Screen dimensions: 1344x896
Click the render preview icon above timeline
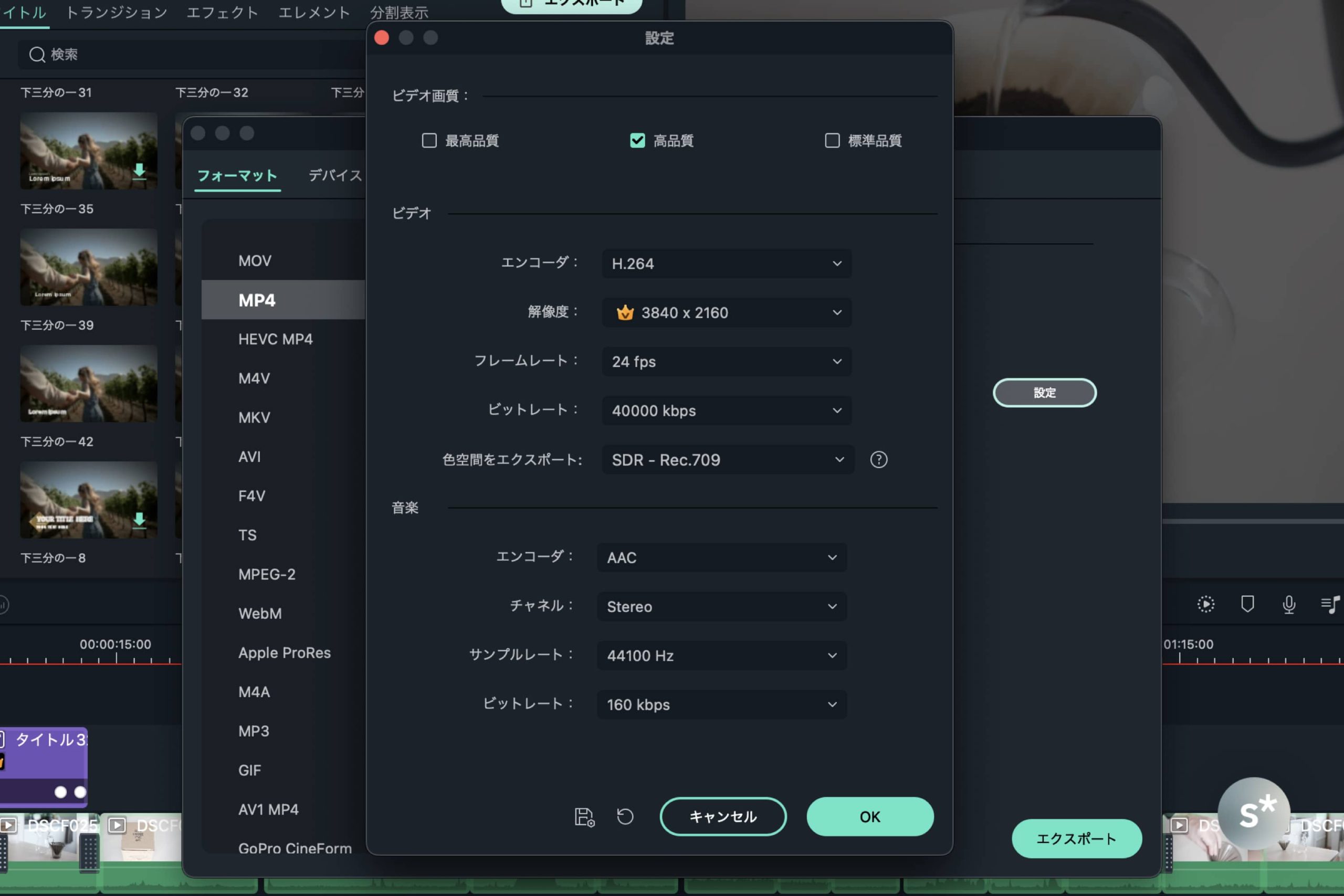[x=1206, y=604]
